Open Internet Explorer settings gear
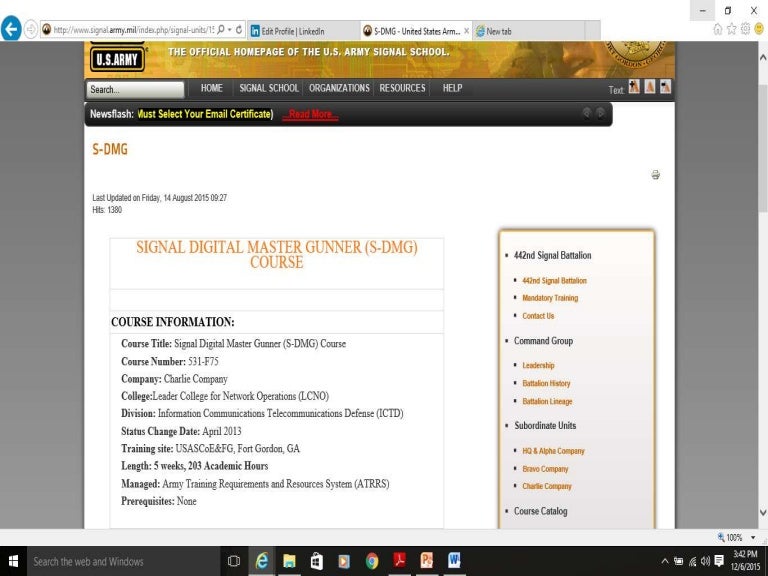Viewport: 768px width, 576px height. [744, 29]
